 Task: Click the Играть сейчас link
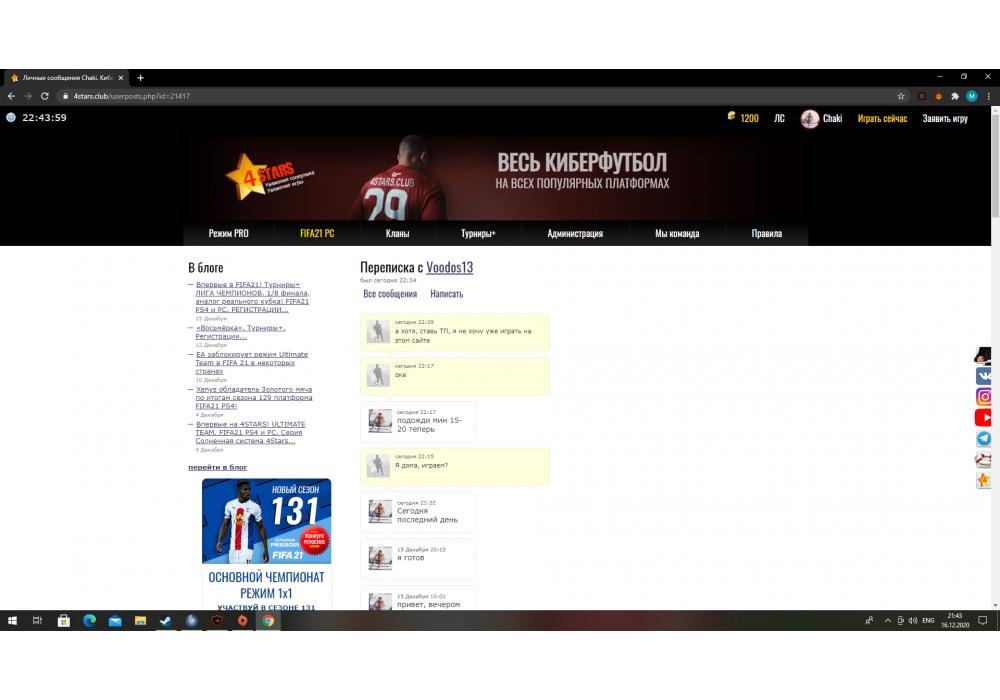click(x=882, y=119)
